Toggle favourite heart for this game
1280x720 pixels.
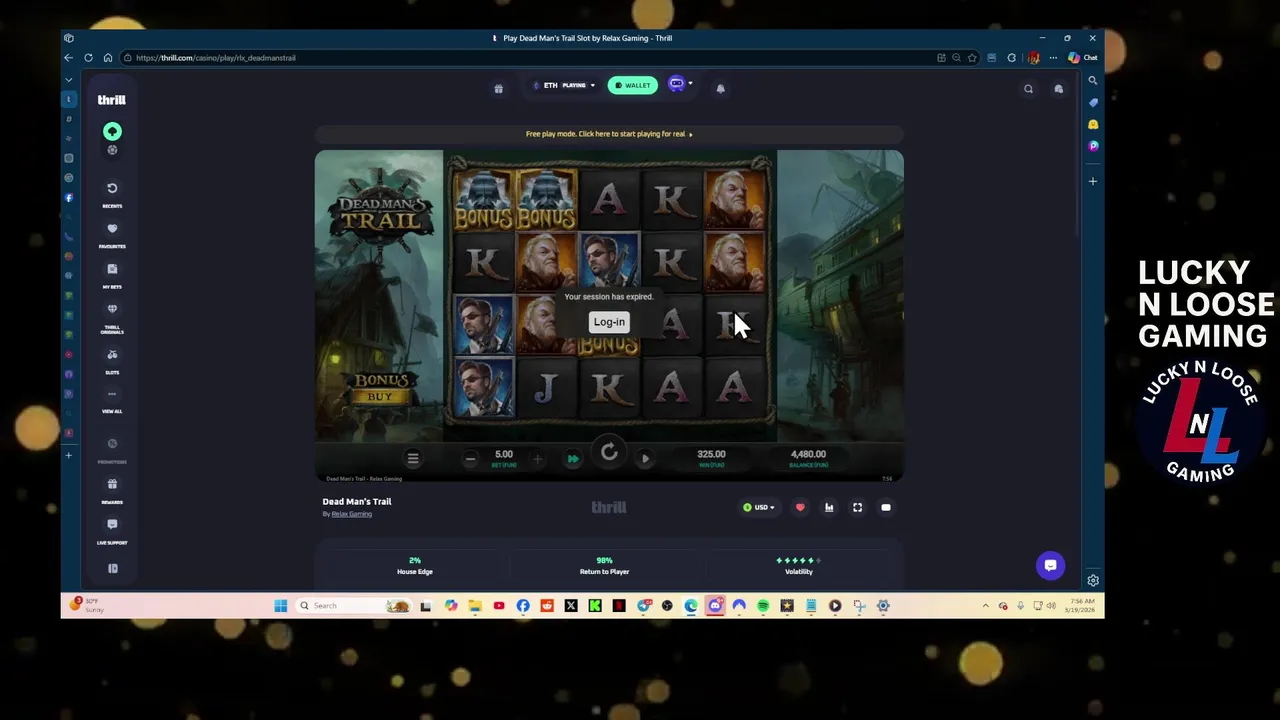800,507
